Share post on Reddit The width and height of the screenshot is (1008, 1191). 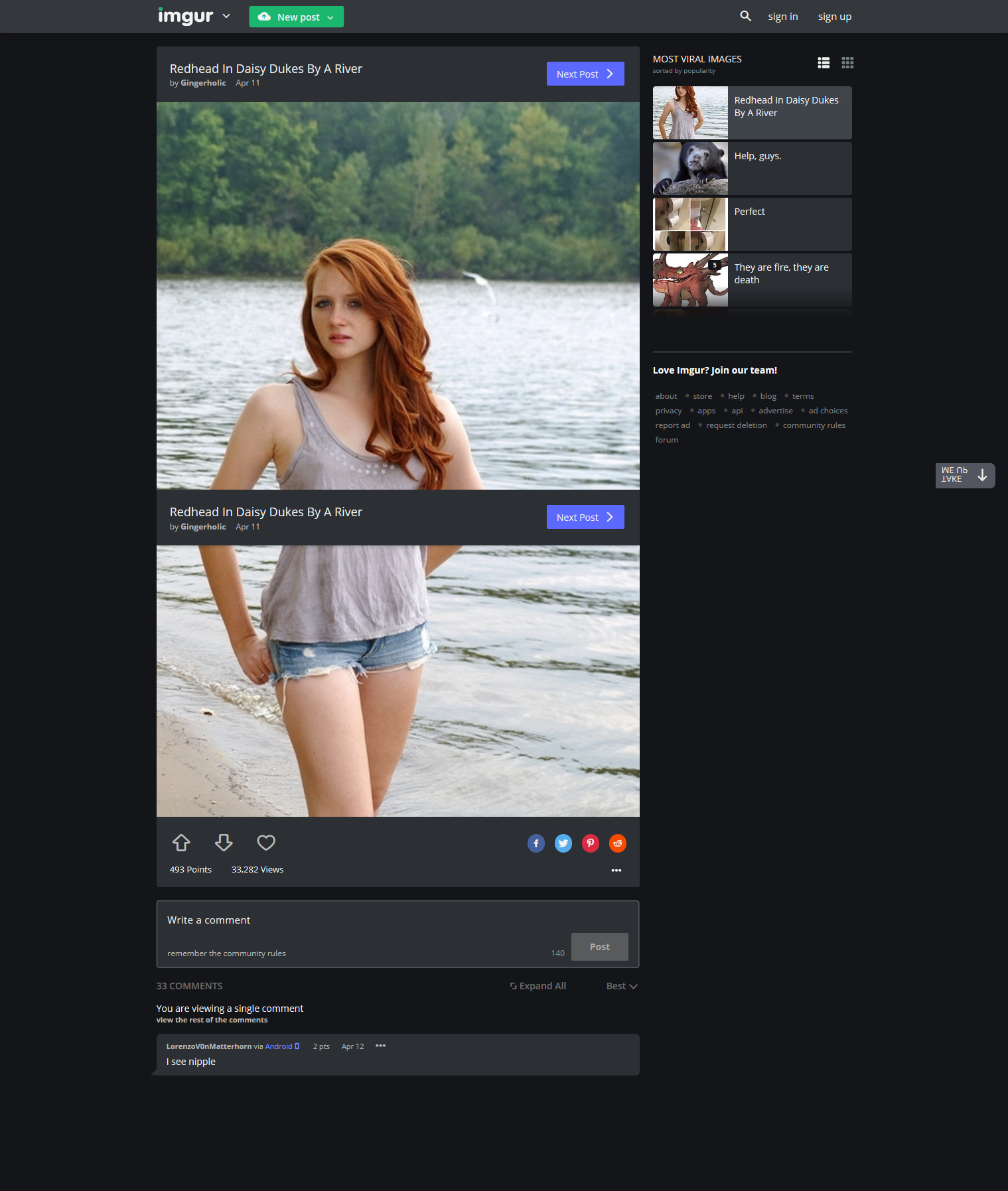pos(618,843)
